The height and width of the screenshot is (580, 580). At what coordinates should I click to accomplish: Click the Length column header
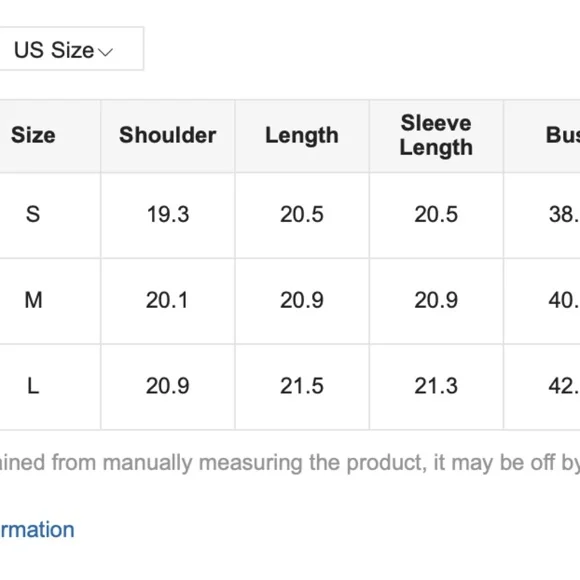[302, 136]
